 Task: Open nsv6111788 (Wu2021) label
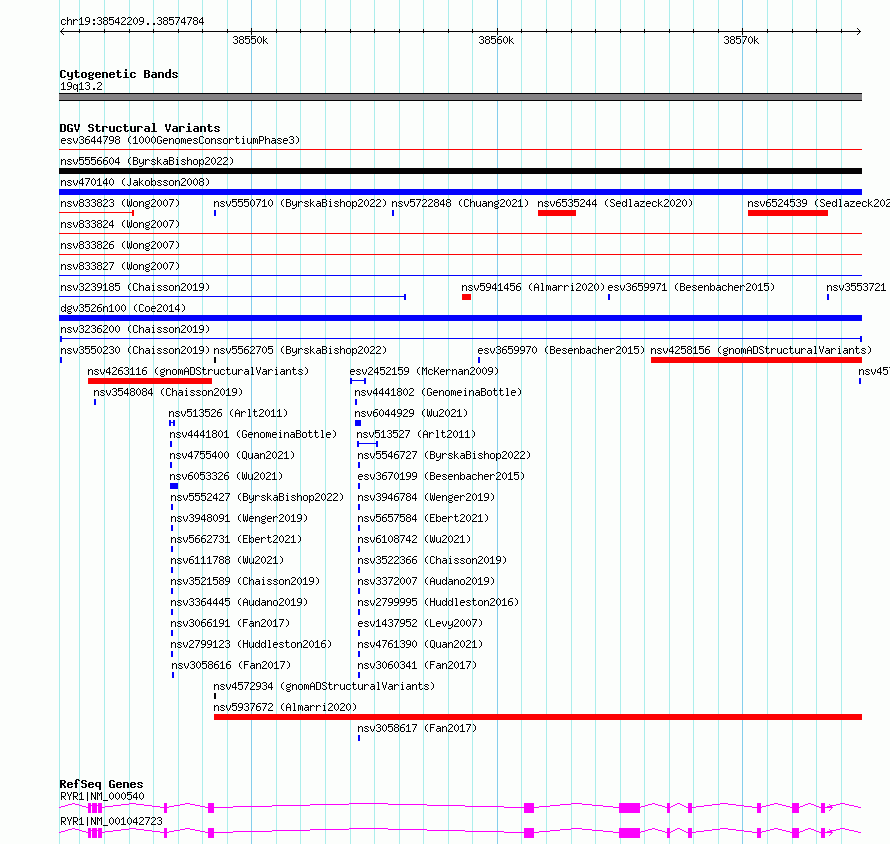click(x=227, y=560)
